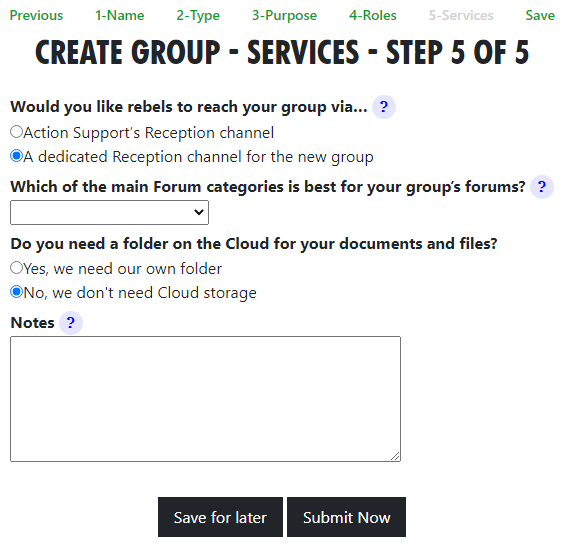Open help icon next to Forum categories question

tap(542, 187)
